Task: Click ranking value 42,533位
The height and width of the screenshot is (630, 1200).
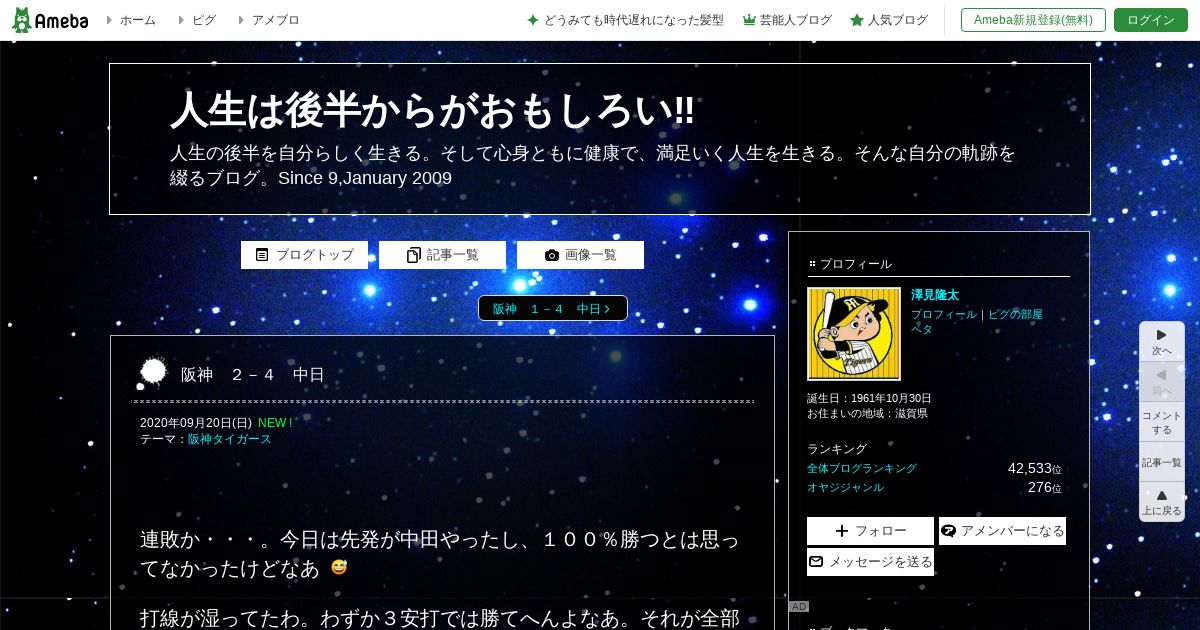Action: coord(1035,468)
